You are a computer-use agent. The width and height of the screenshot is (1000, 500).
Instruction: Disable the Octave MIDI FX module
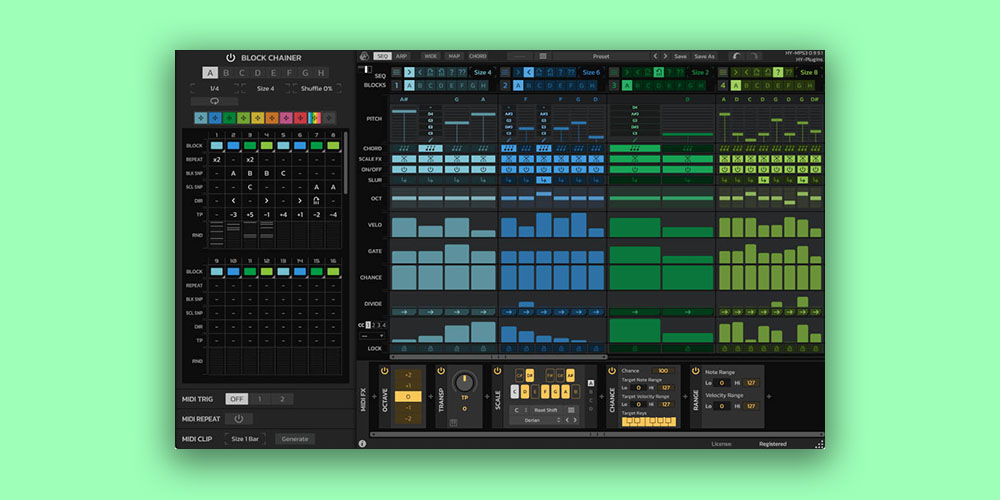[x=387, y=371]
